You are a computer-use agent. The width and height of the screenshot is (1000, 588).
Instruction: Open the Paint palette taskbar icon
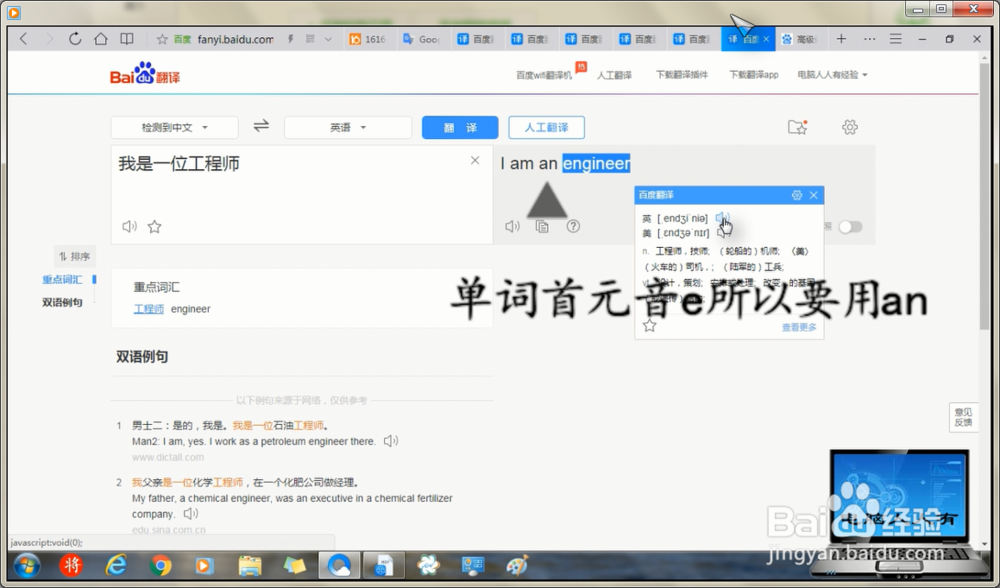tap(518, 565)
